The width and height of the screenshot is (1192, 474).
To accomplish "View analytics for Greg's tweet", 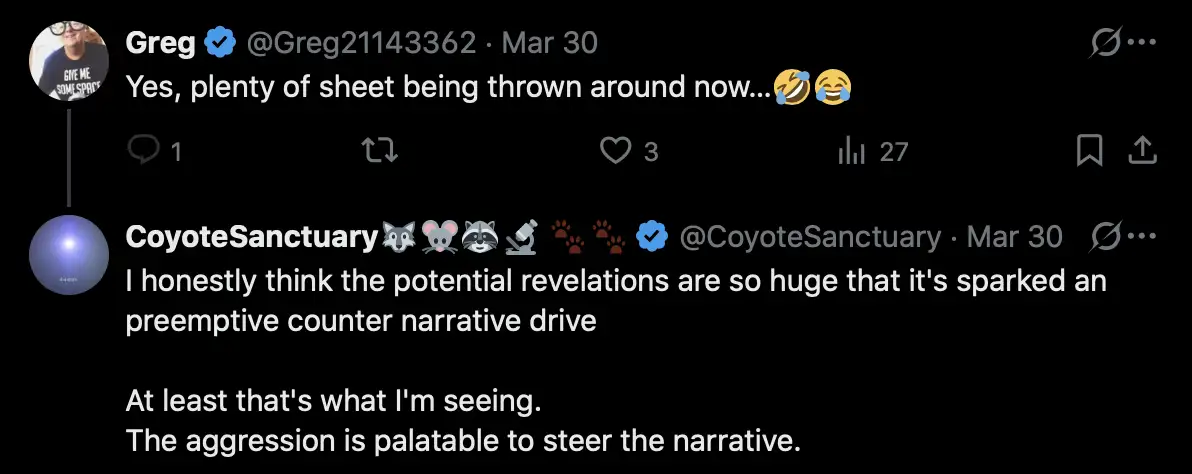I will click(x=850, y=151).
